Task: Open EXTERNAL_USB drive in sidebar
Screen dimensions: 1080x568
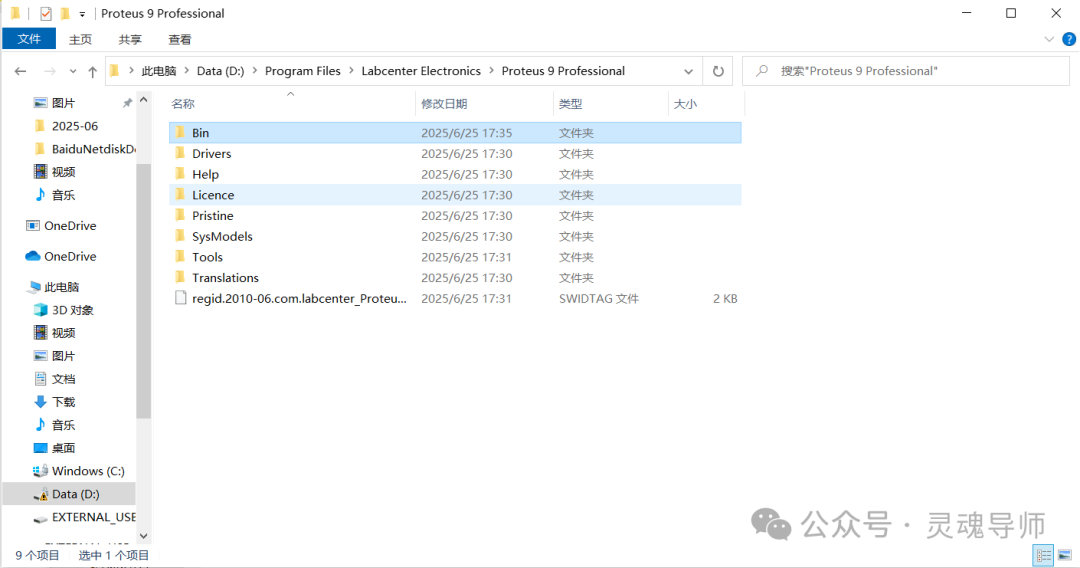Action: pos(84,517)
